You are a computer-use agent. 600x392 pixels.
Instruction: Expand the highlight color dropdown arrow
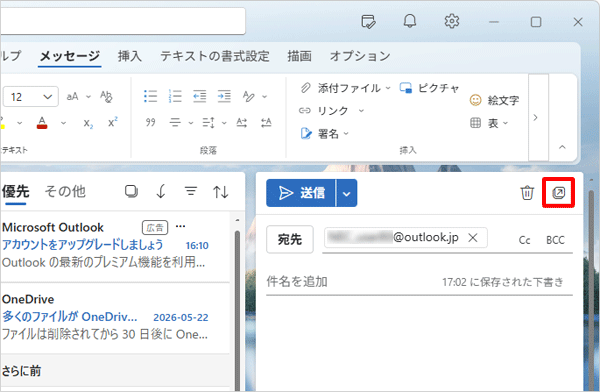coord(20,123)
